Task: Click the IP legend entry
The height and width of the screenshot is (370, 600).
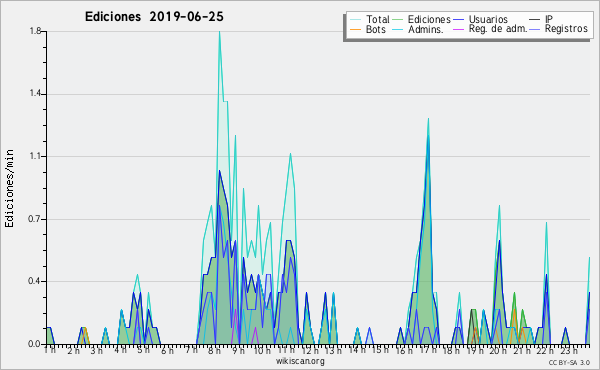Action: (x=541, y=19)
